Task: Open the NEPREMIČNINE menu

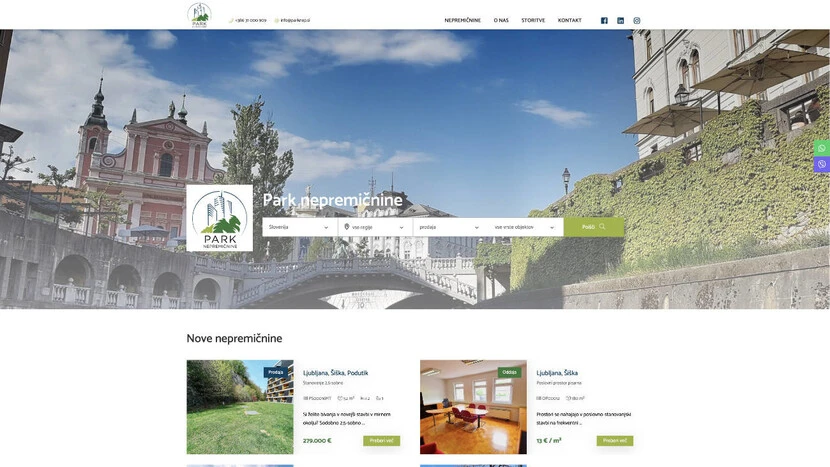Action: coord(462,20)
